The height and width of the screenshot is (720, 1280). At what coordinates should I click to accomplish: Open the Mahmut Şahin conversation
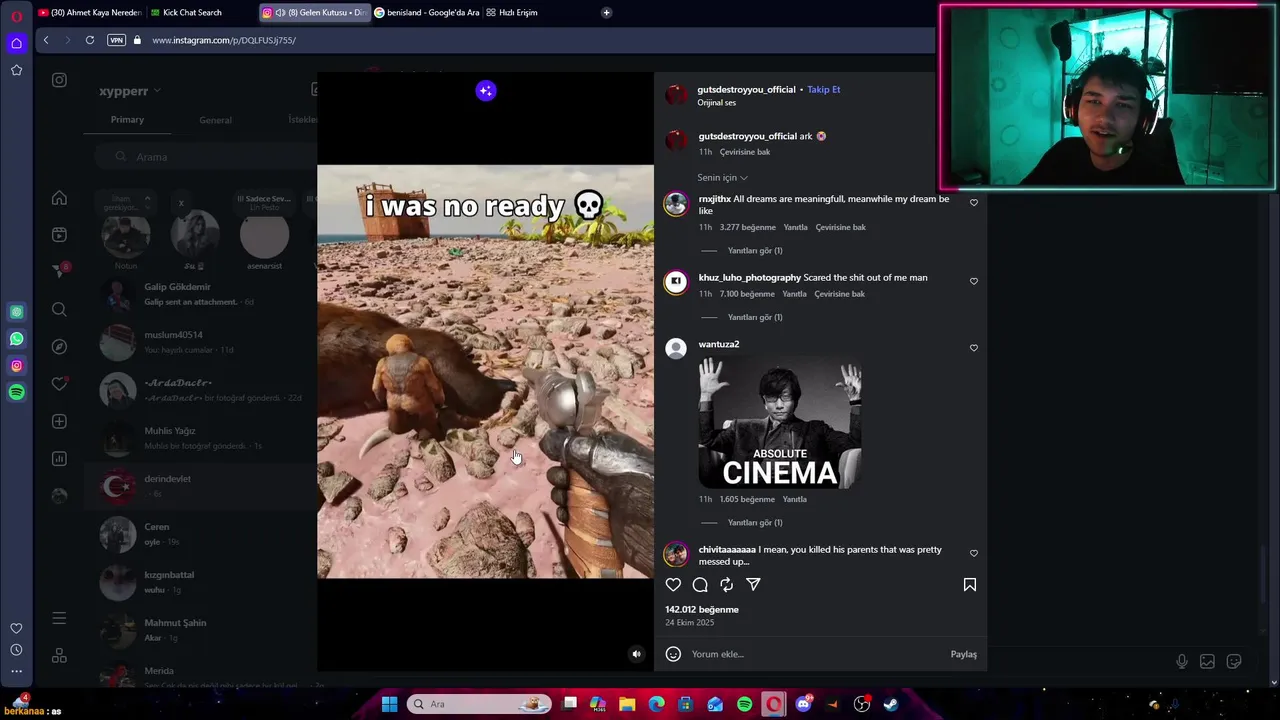click(x=200, y=630)
